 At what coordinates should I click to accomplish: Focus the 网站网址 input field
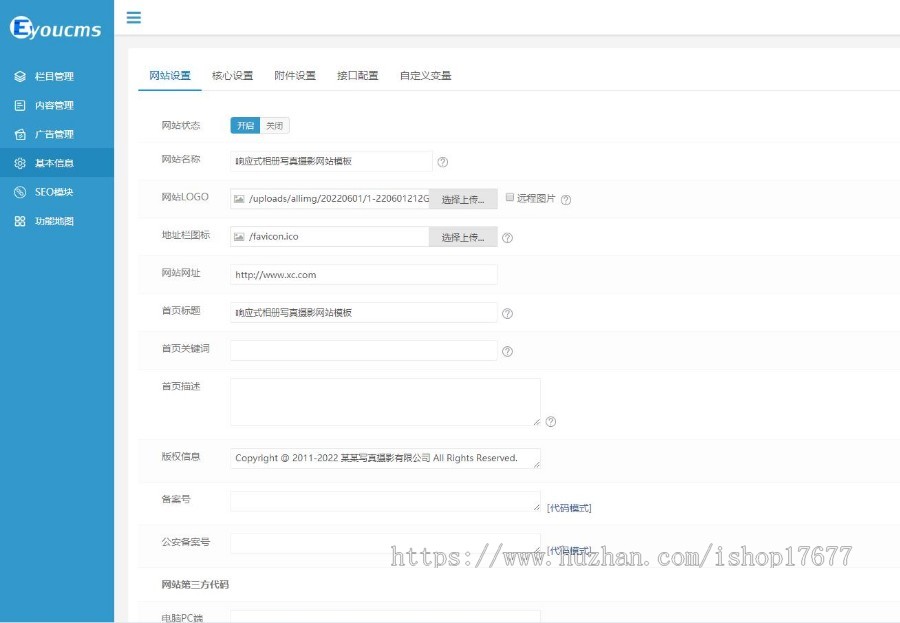[364, 274]
